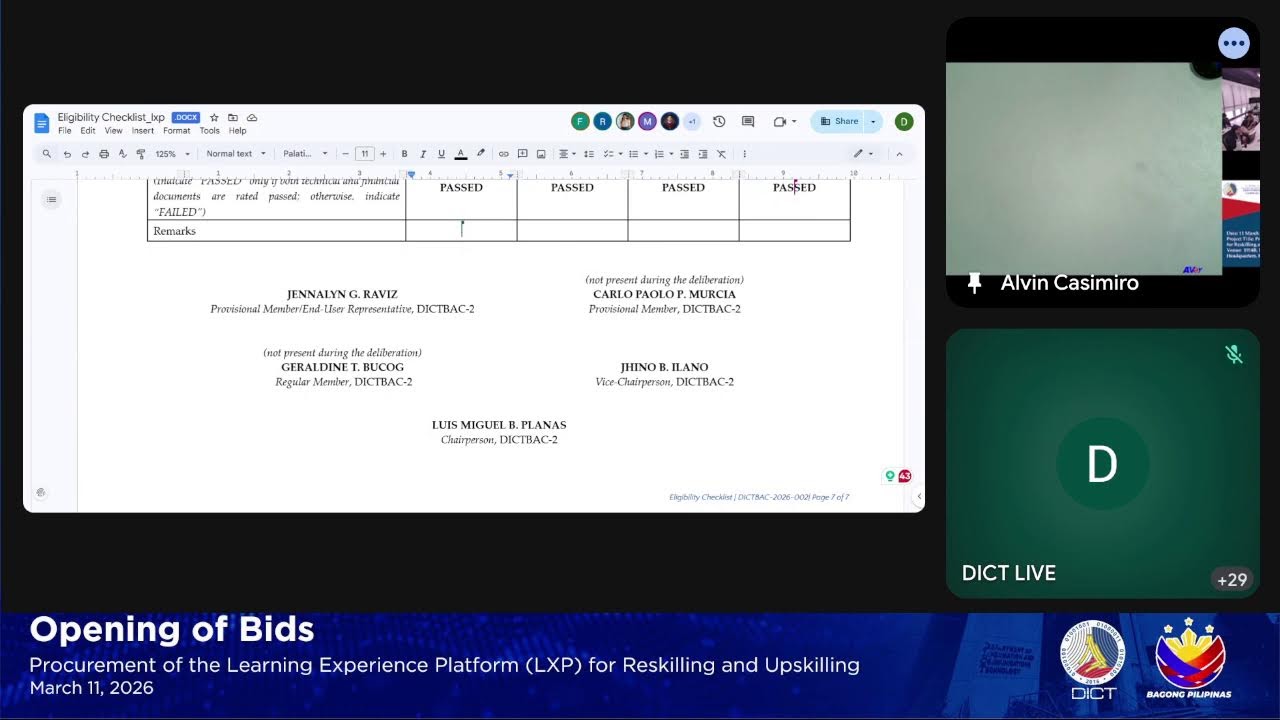The height and width of the screenshot is (720, 1280).
Task: Click the move-to-folder icon
Action: [x=233, y=118]
